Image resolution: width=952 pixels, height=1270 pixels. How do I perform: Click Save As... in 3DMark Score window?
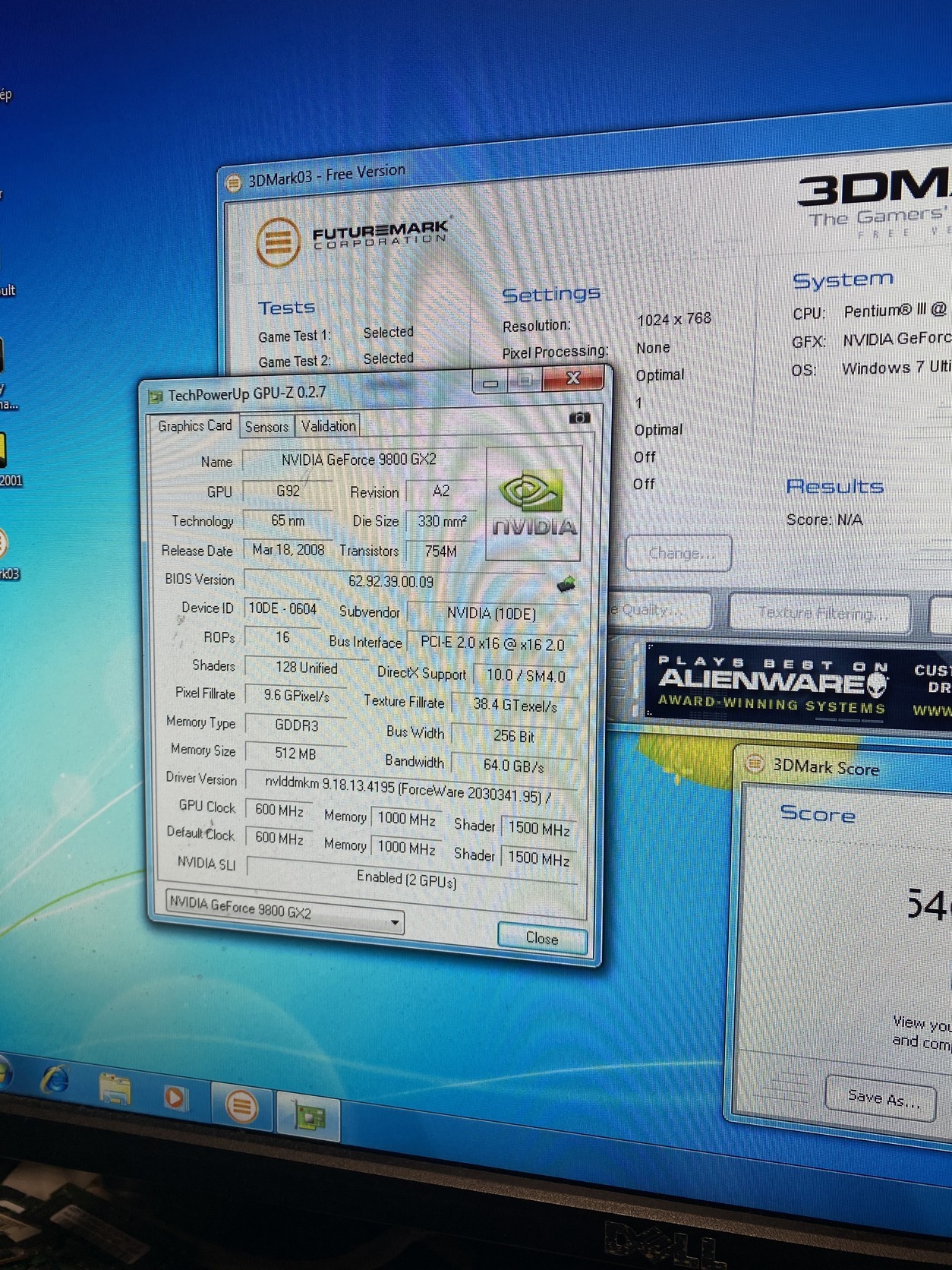click(x=882, y=1098)
